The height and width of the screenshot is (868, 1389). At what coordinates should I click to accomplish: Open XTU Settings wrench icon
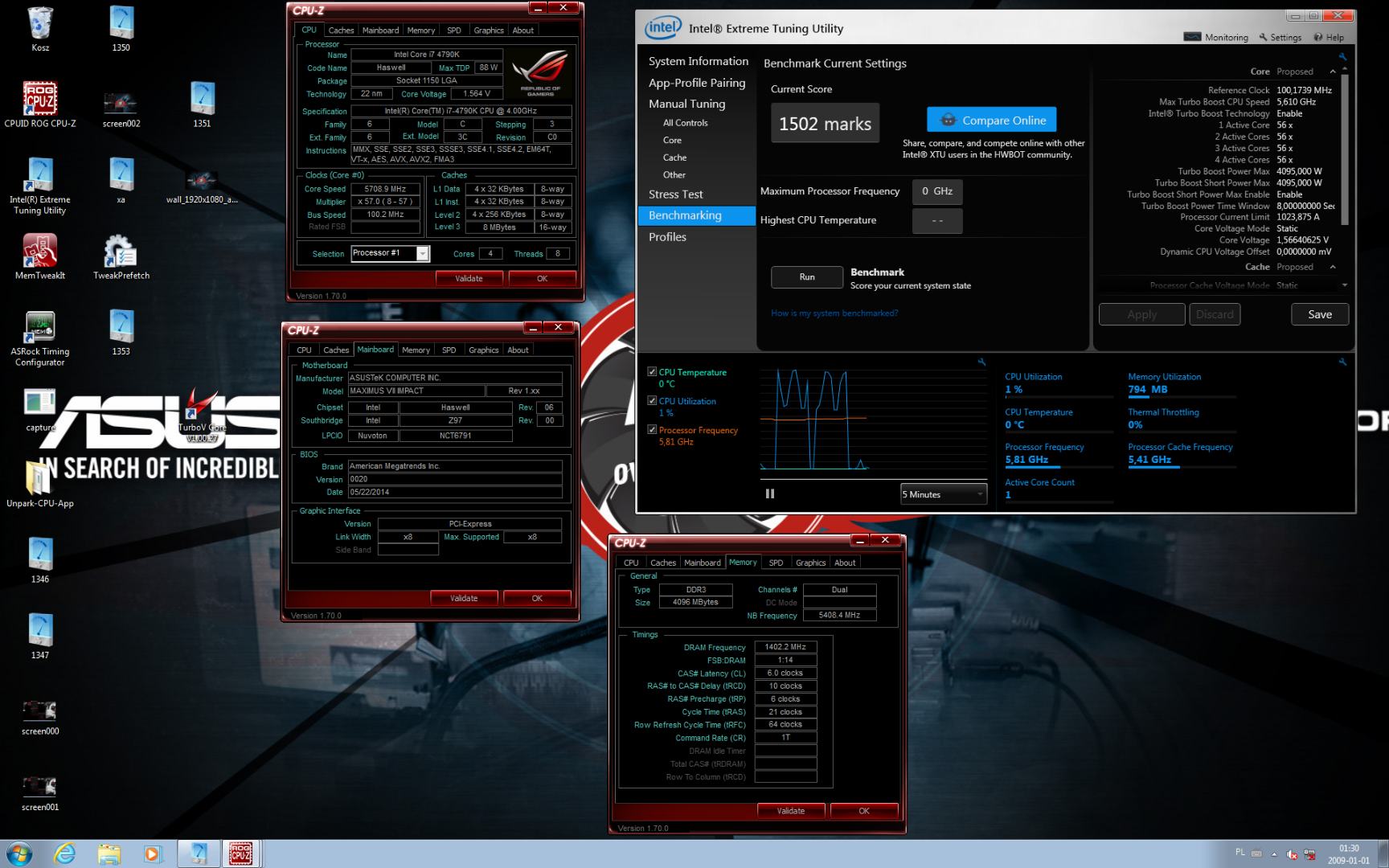(1280, 37)
